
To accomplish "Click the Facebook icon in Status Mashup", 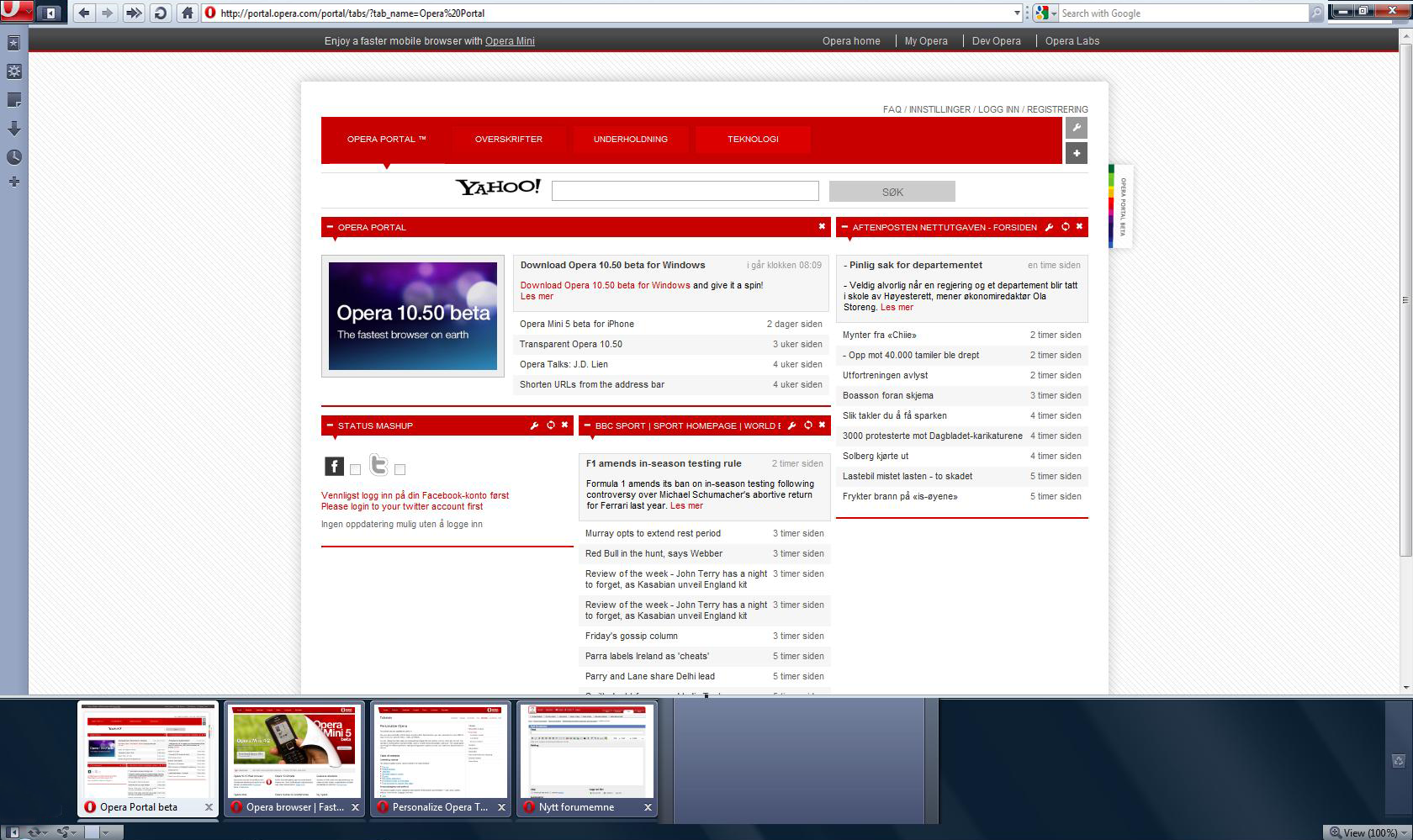I will (x=334, y=466).
